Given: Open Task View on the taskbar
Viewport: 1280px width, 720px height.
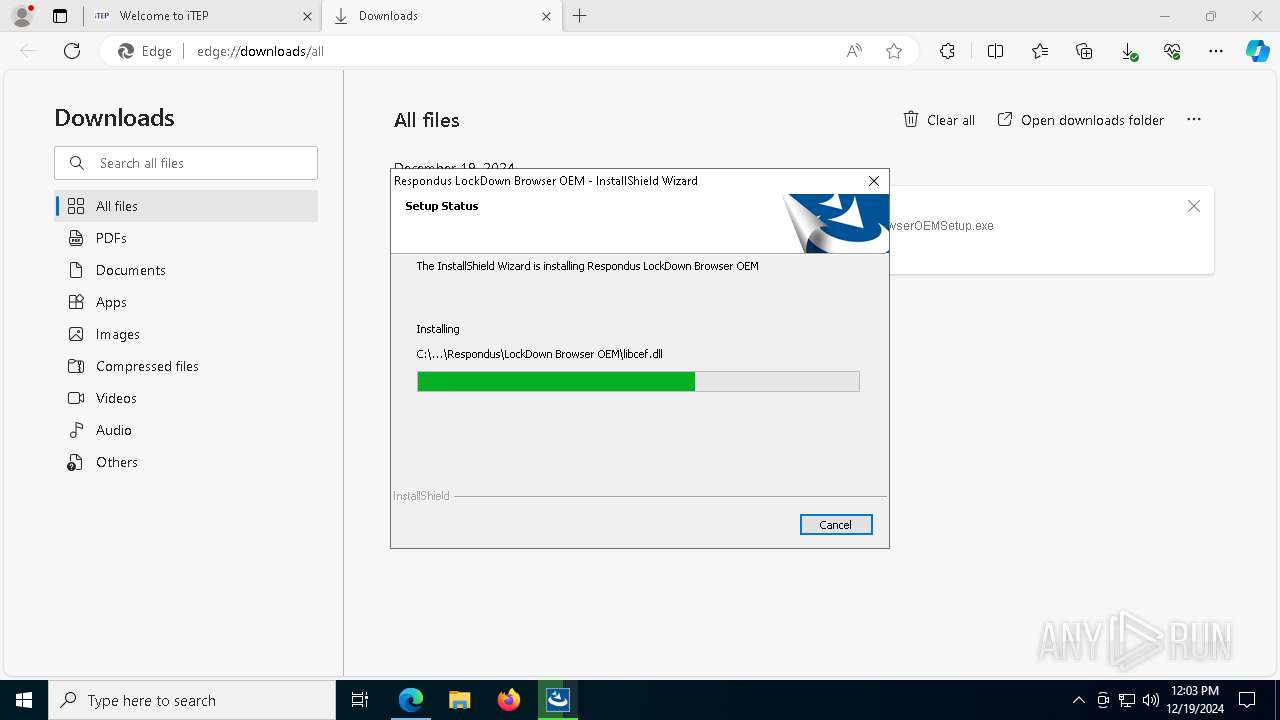Looking at the screenshot, I should [x=360, y=700].
